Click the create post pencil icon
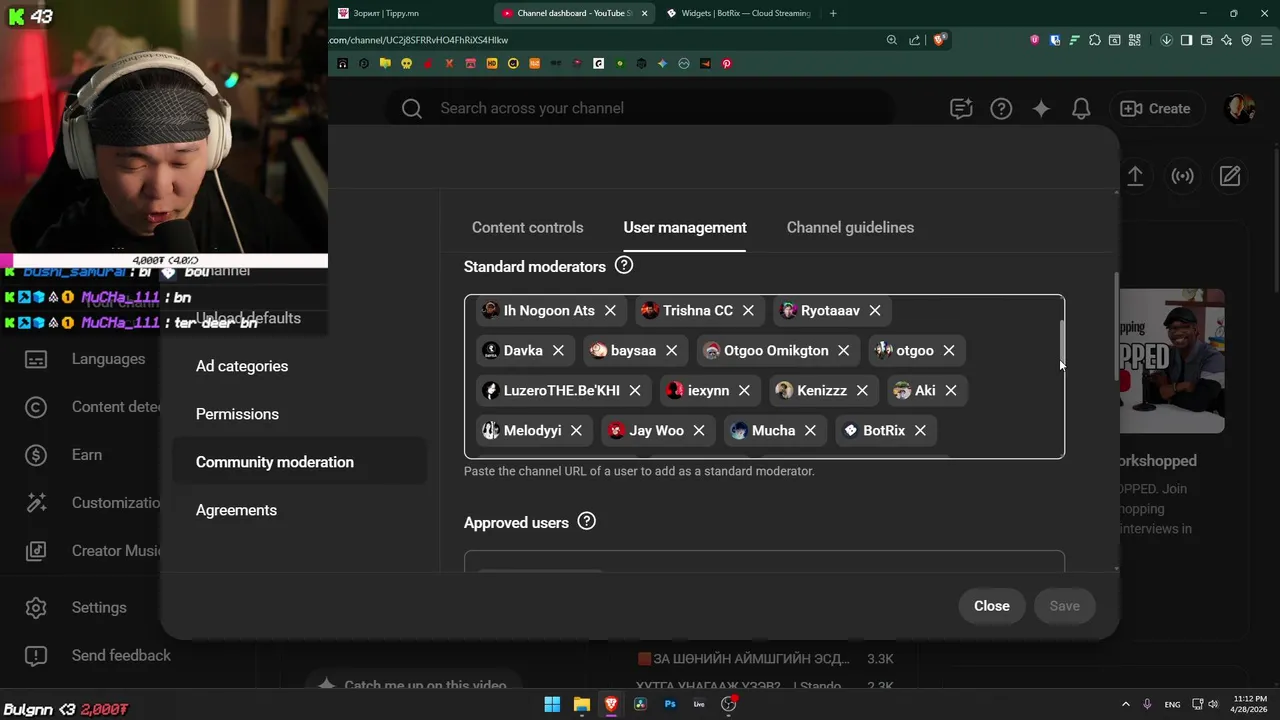The image size is (1280, 720). 1230,176
